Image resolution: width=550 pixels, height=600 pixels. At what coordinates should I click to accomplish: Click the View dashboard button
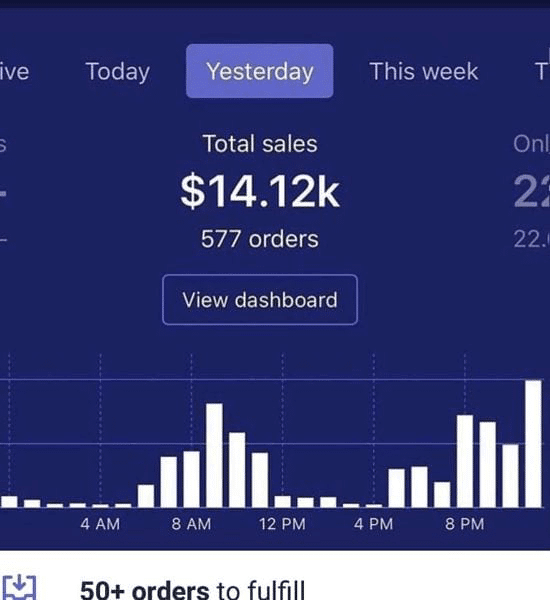tap(260, 300)
